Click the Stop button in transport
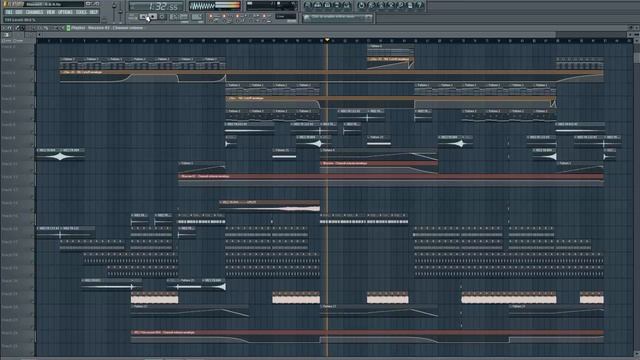The height and width of the screenshot is (360, 640). pos(153,17)
